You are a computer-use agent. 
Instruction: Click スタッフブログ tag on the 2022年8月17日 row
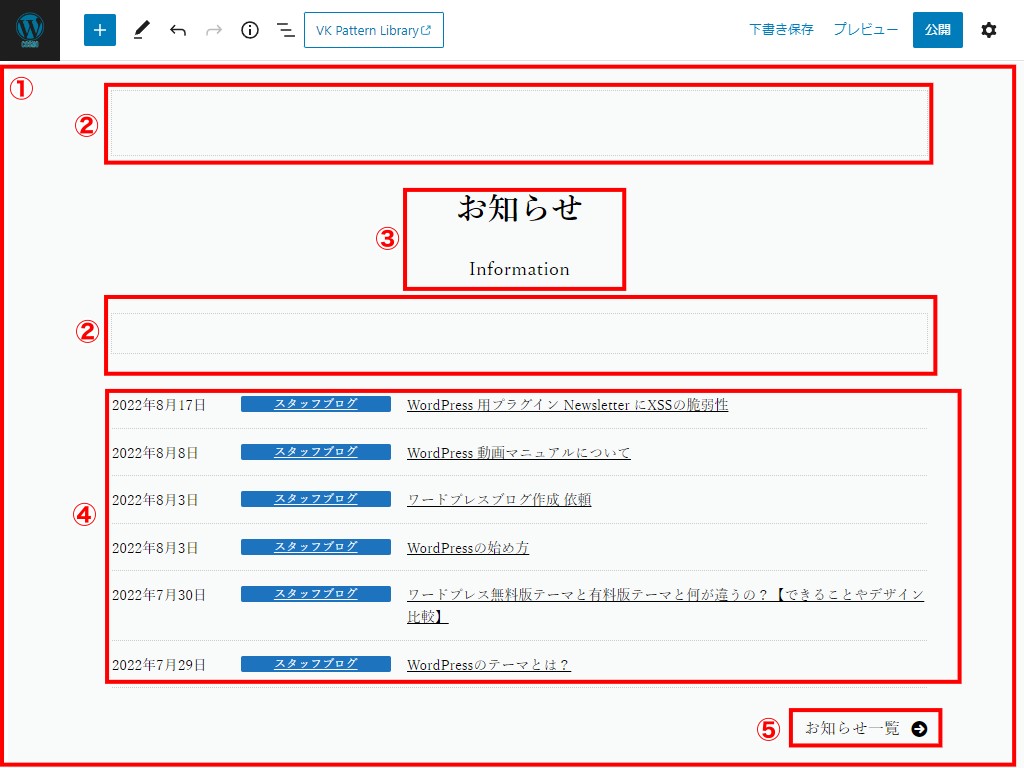315,404
